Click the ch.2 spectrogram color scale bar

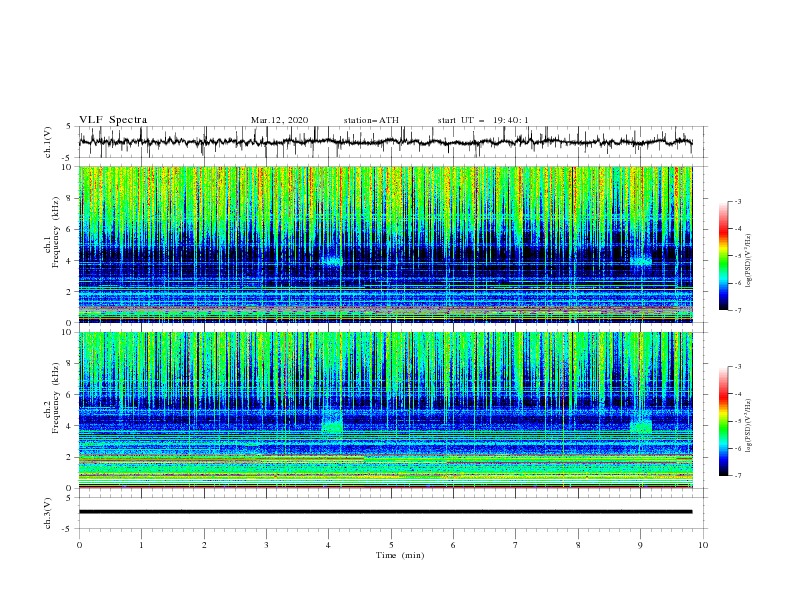(723, 421)
